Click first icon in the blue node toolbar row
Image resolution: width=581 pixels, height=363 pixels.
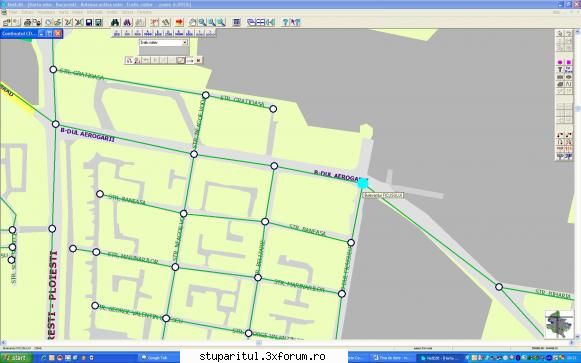click(x=117, y=33)
